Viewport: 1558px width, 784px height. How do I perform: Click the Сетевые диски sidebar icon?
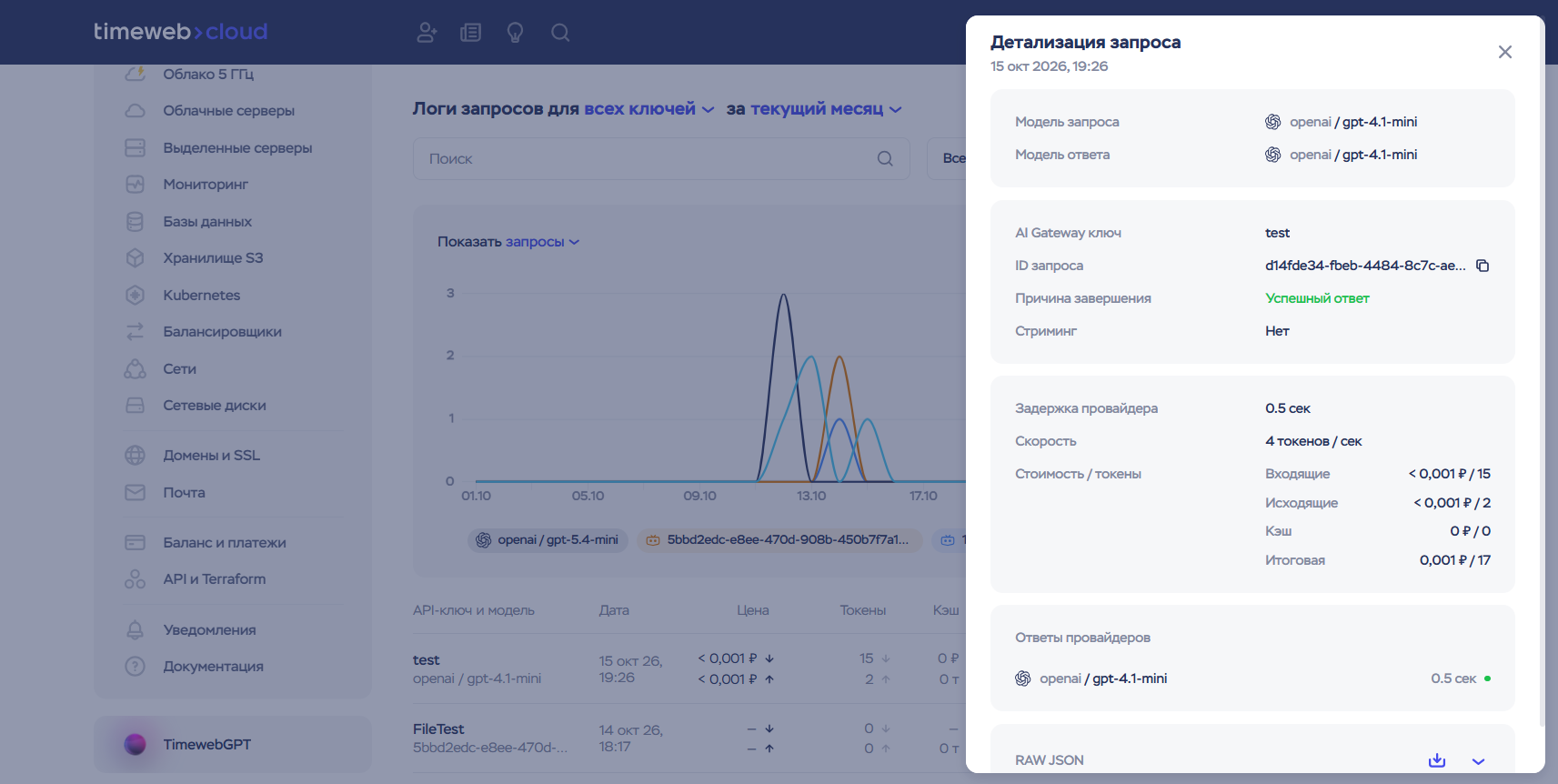pyautogui.click(x=135, y=406)
